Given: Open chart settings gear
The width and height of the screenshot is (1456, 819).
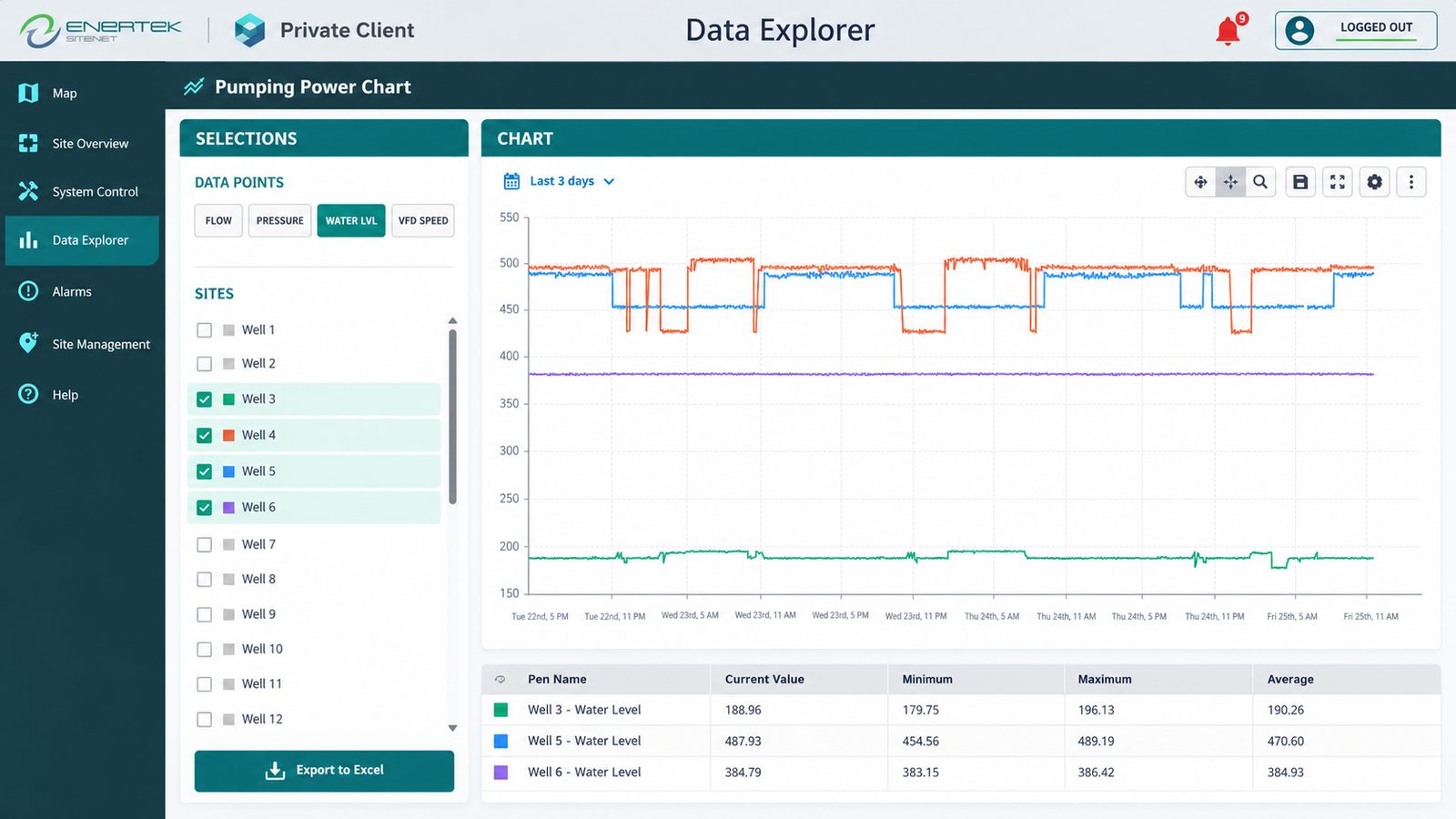Looking at the screenshot, I should coord(1375,182).
